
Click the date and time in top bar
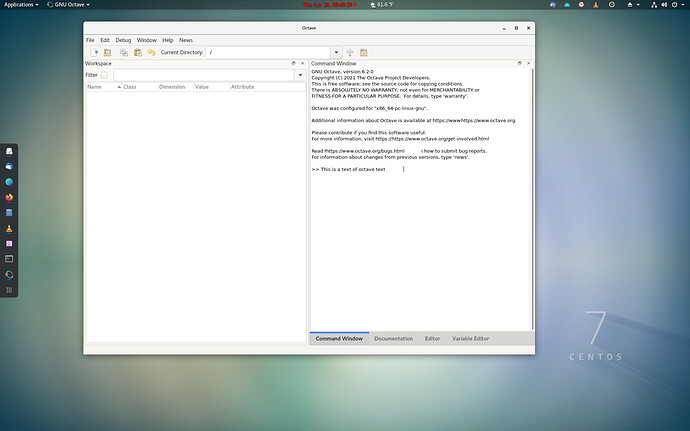pyautogui.click(x=330, y=4)
